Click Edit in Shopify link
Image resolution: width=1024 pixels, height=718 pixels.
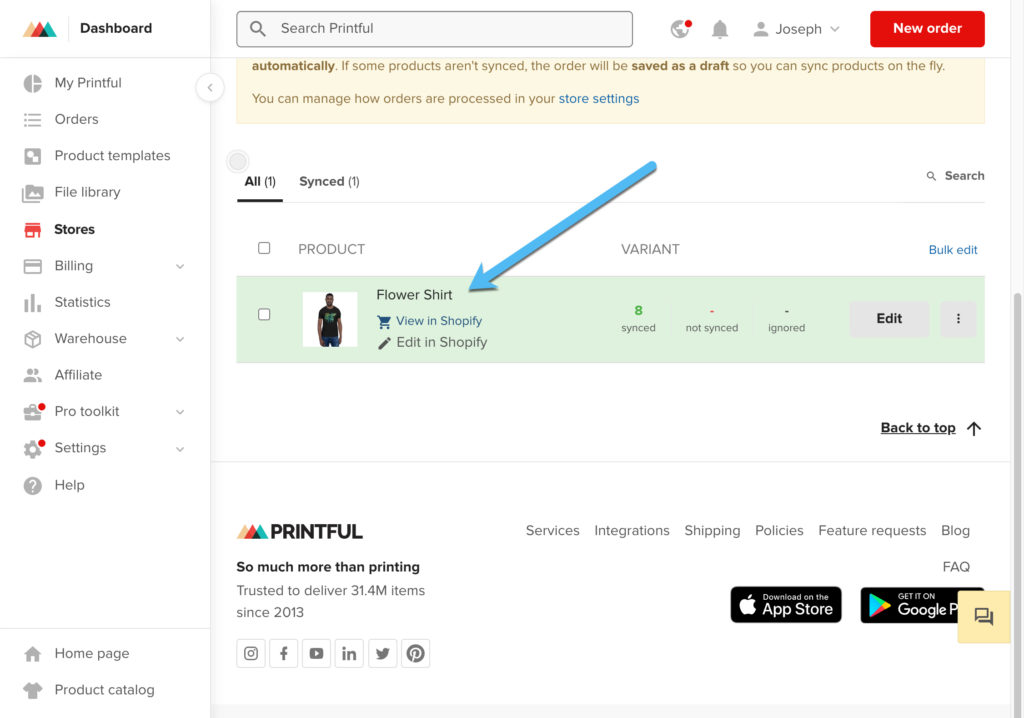[432, 342]
